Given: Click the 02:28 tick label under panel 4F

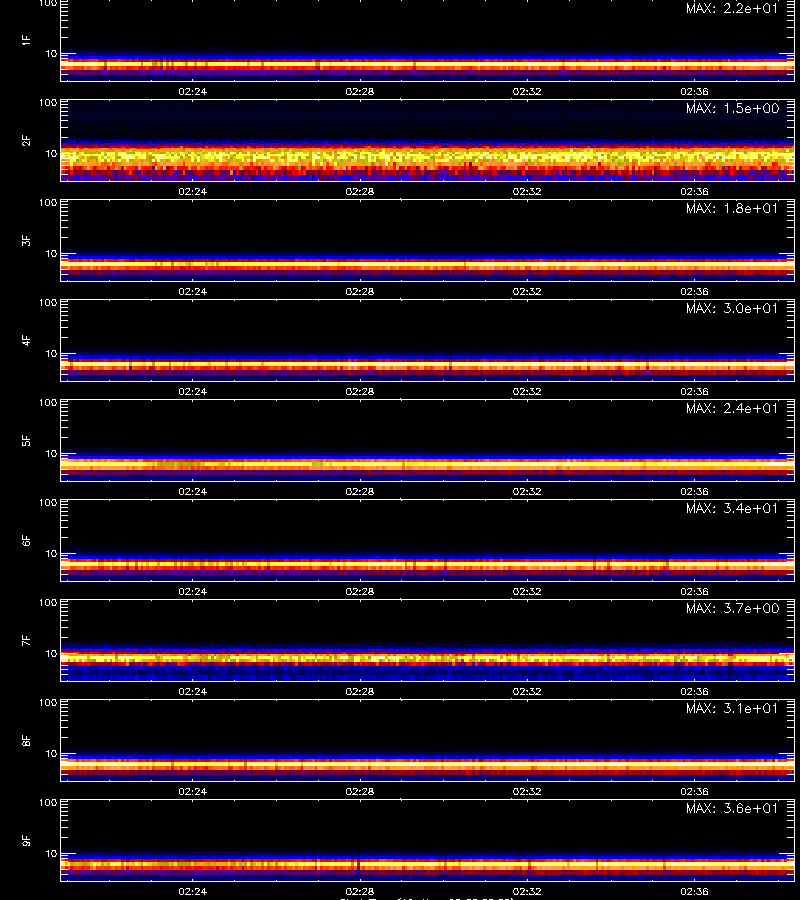Looking at the screenshot, I should click(360, 391).
